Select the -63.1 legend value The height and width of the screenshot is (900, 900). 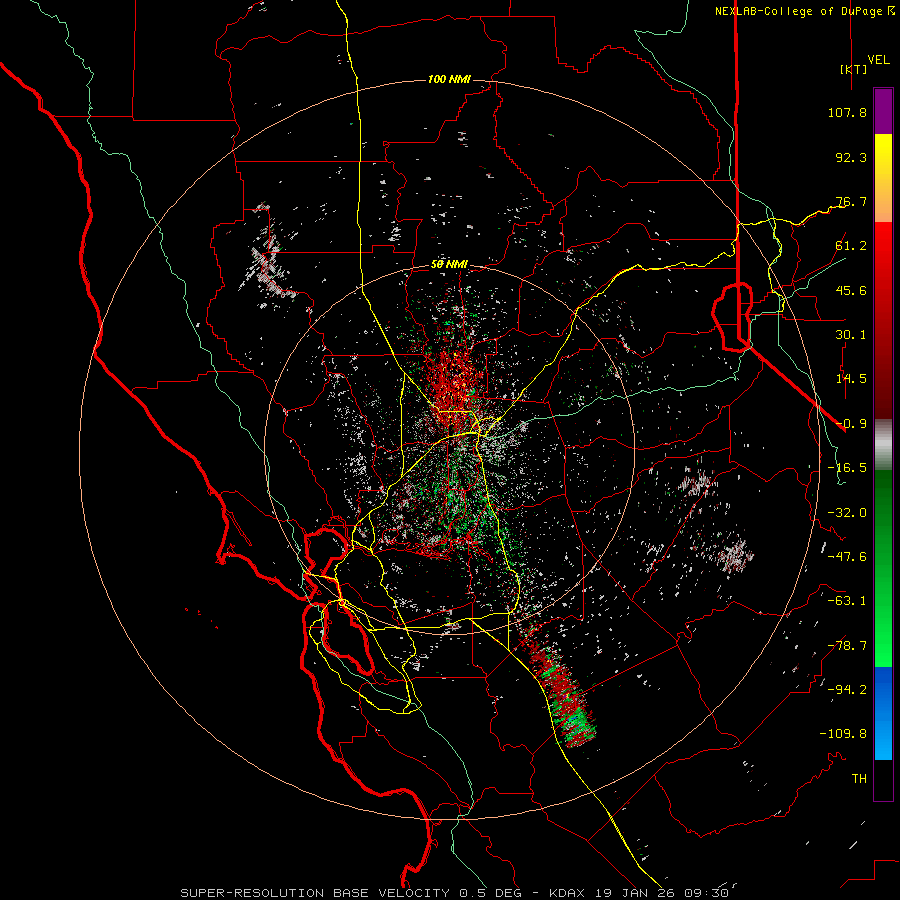847,601
